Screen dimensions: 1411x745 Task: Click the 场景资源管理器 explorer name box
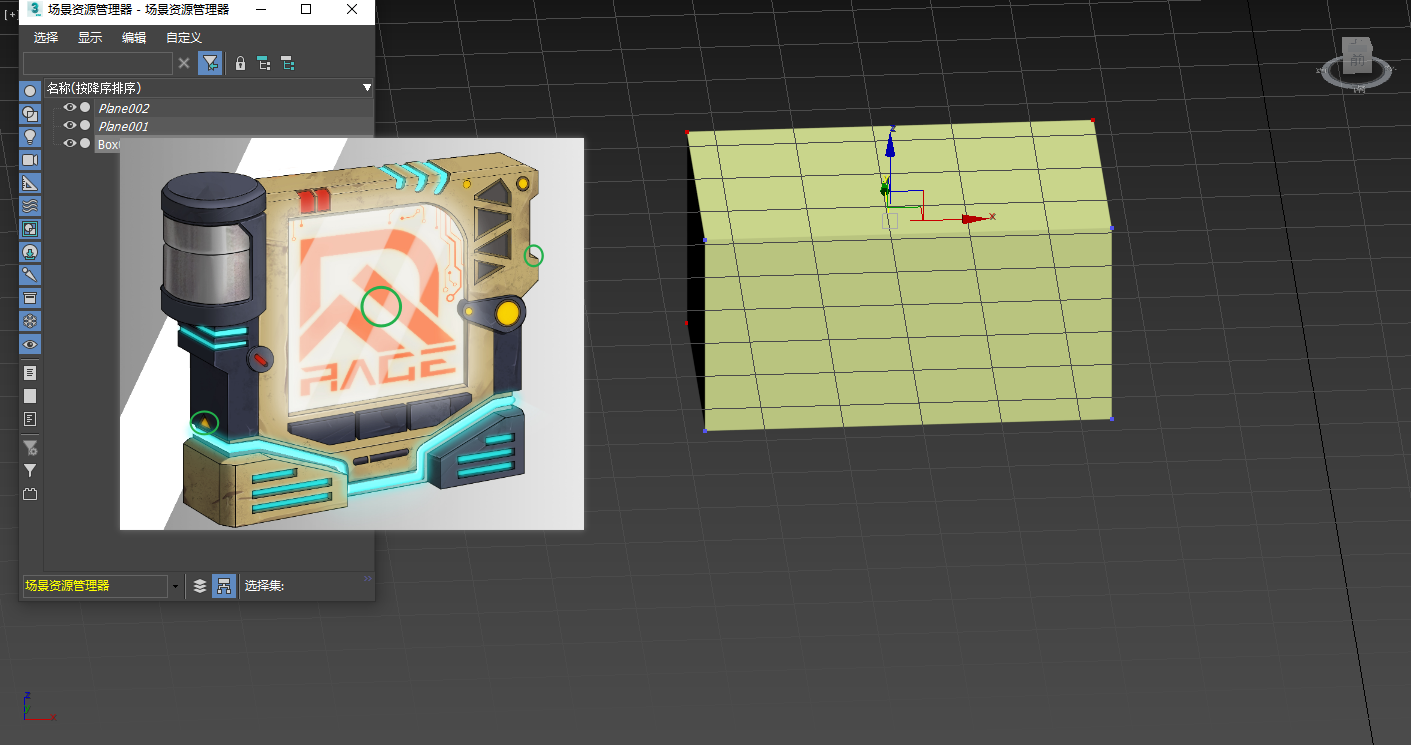click(x=94, y=586)
